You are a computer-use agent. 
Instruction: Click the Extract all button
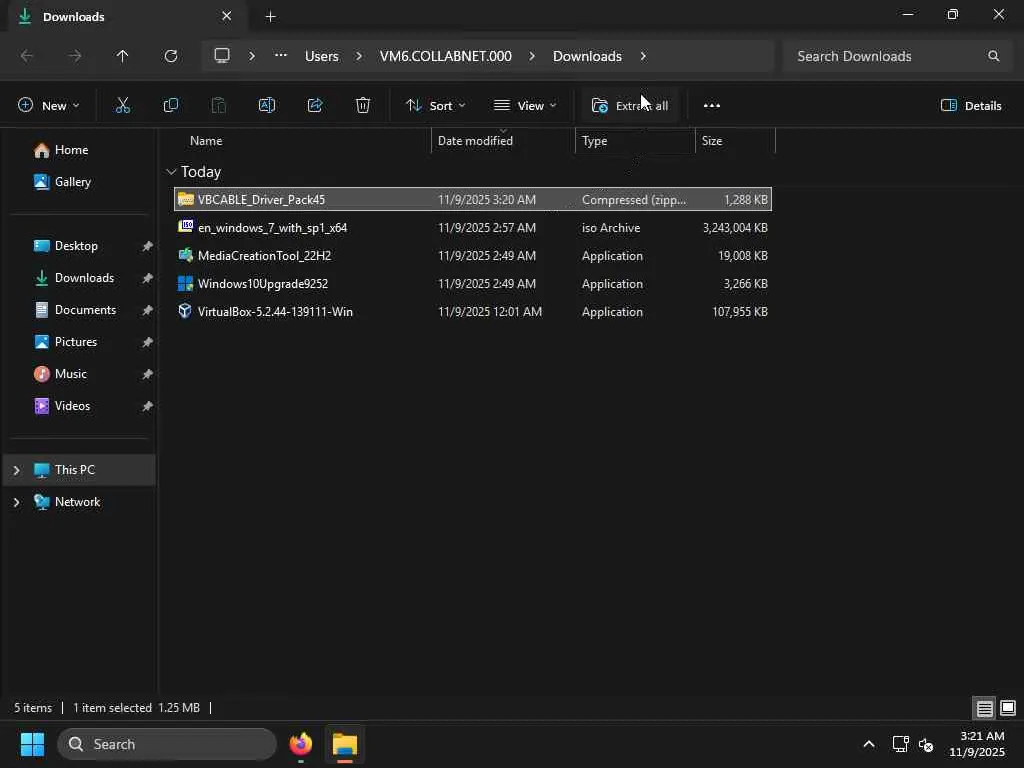tap(630, 105)
